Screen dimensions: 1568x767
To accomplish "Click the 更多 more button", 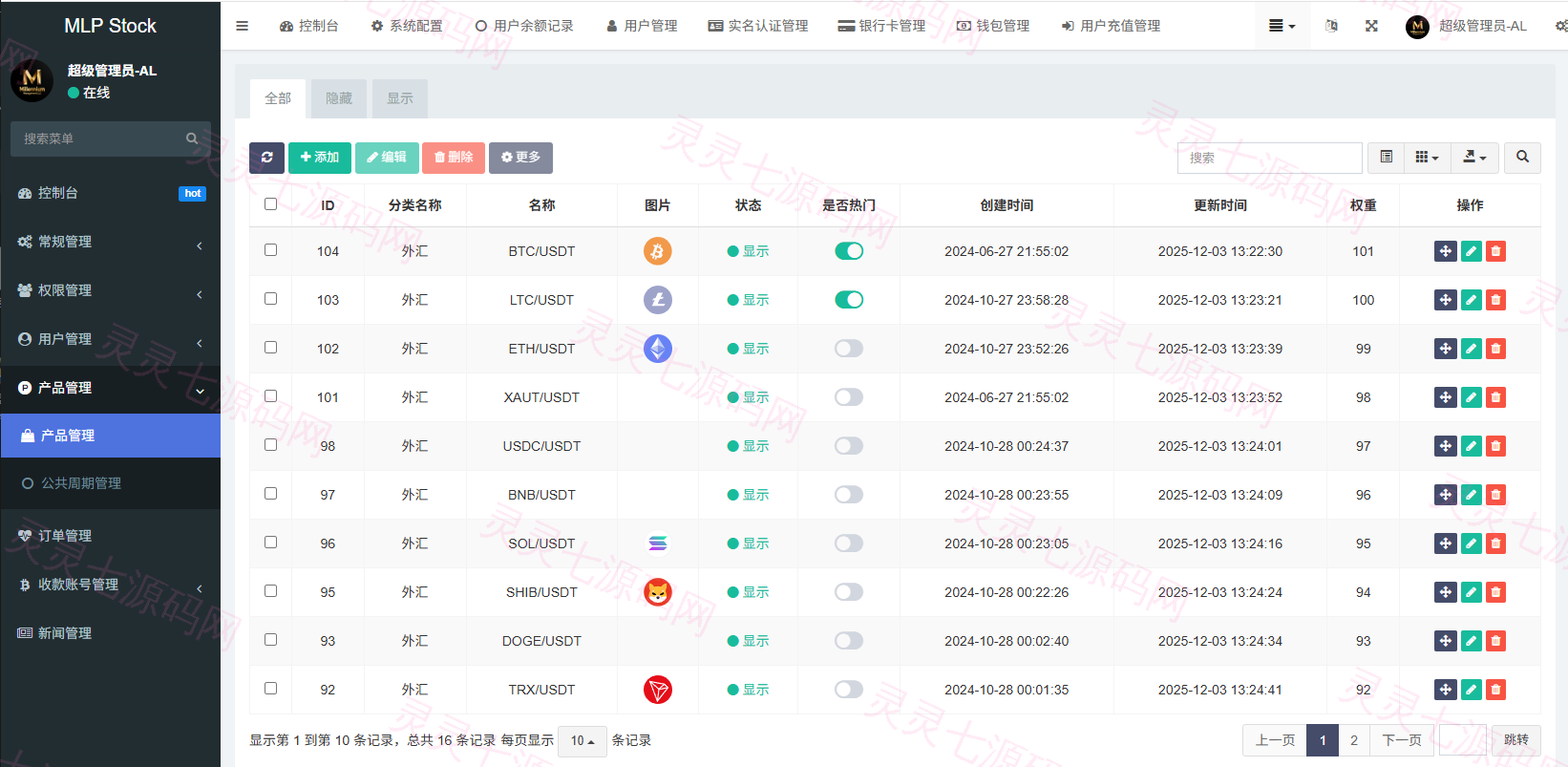I will click(520, 158).
